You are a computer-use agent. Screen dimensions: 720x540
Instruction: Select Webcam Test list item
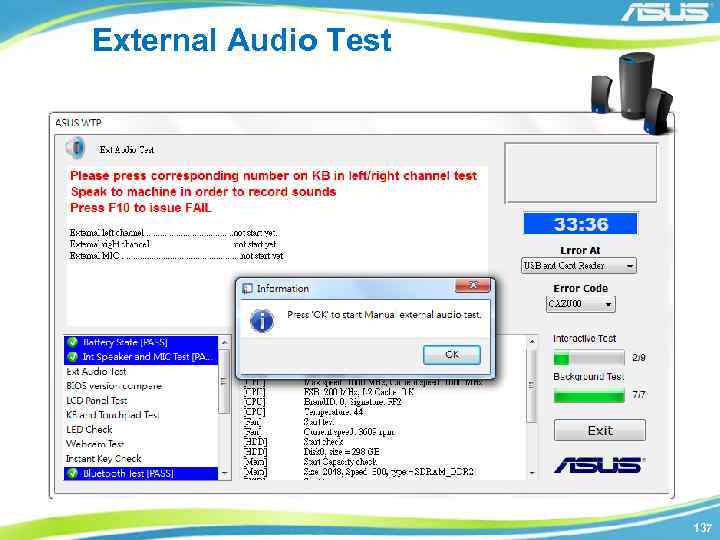[141, 444]
